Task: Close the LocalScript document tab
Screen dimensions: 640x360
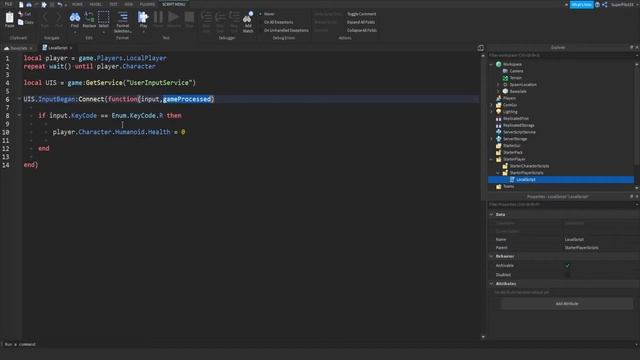Action: tap(71, 48)
